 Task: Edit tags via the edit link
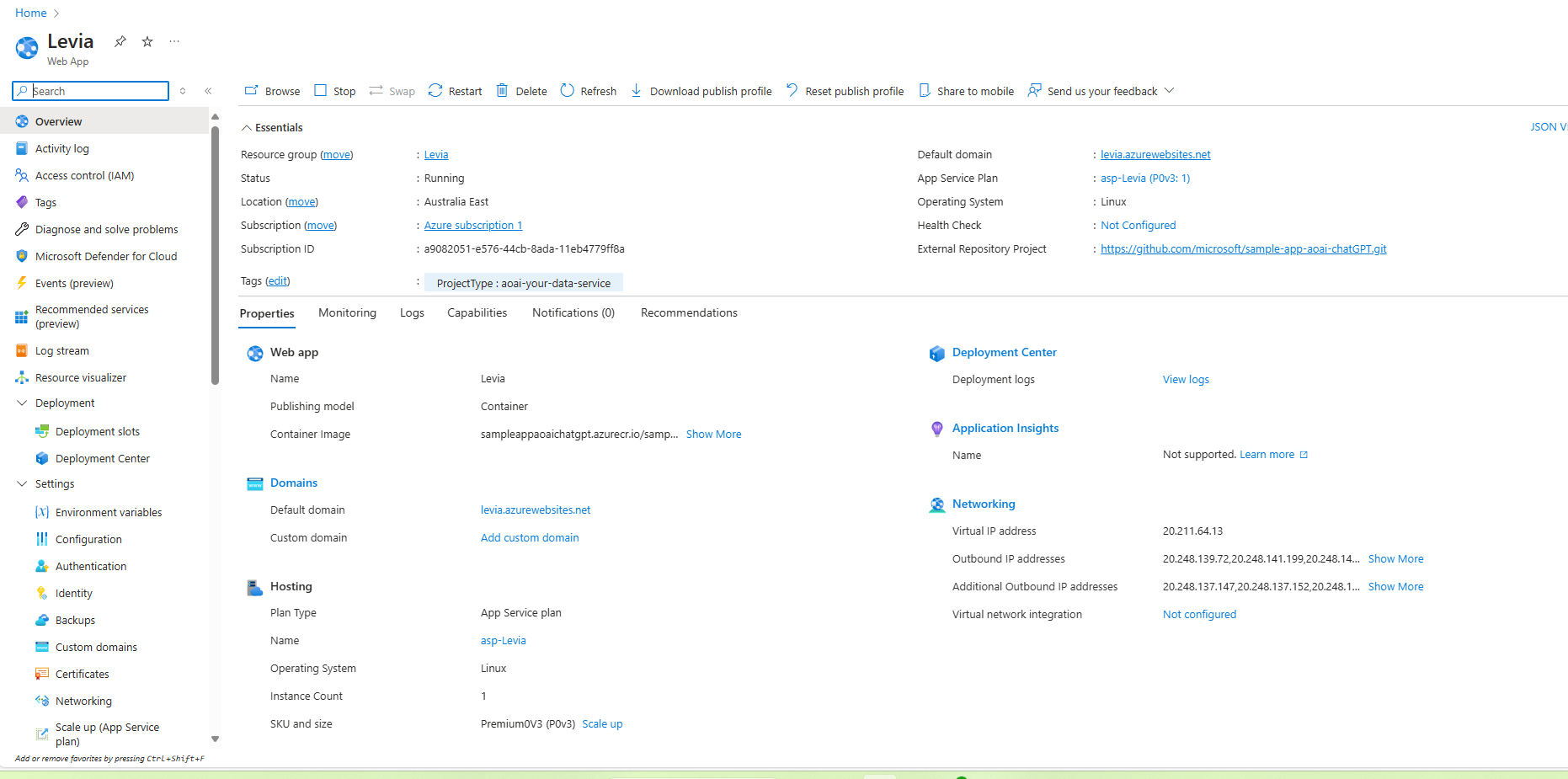point(277,281)
